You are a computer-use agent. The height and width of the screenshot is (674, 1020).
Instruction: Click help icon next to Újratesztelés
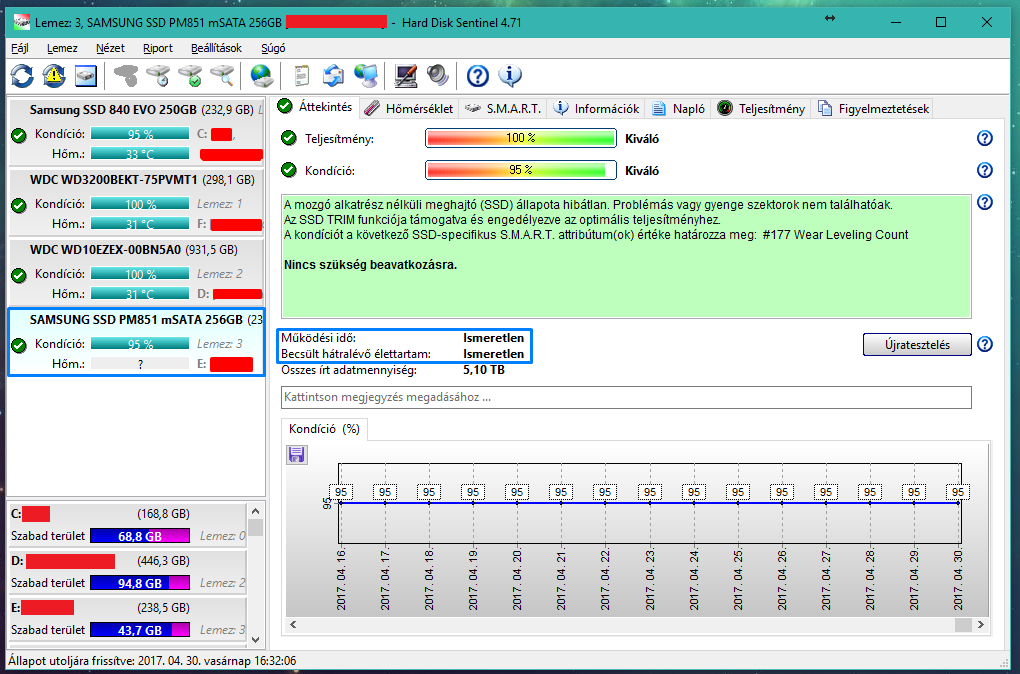click(985, 344)
